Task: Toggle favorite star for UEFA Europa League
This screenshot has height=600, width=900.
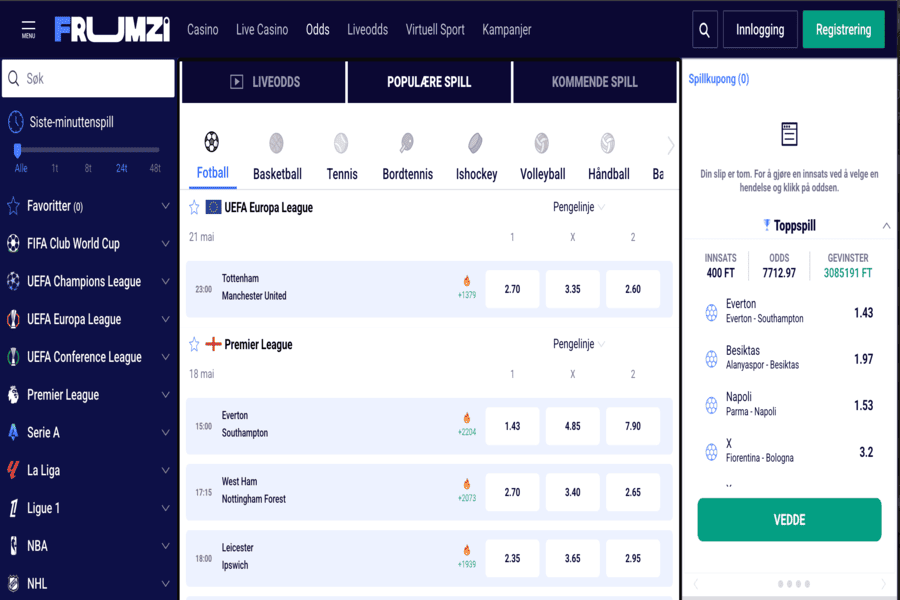Action: pyautogui.click(x=195, y=208)
